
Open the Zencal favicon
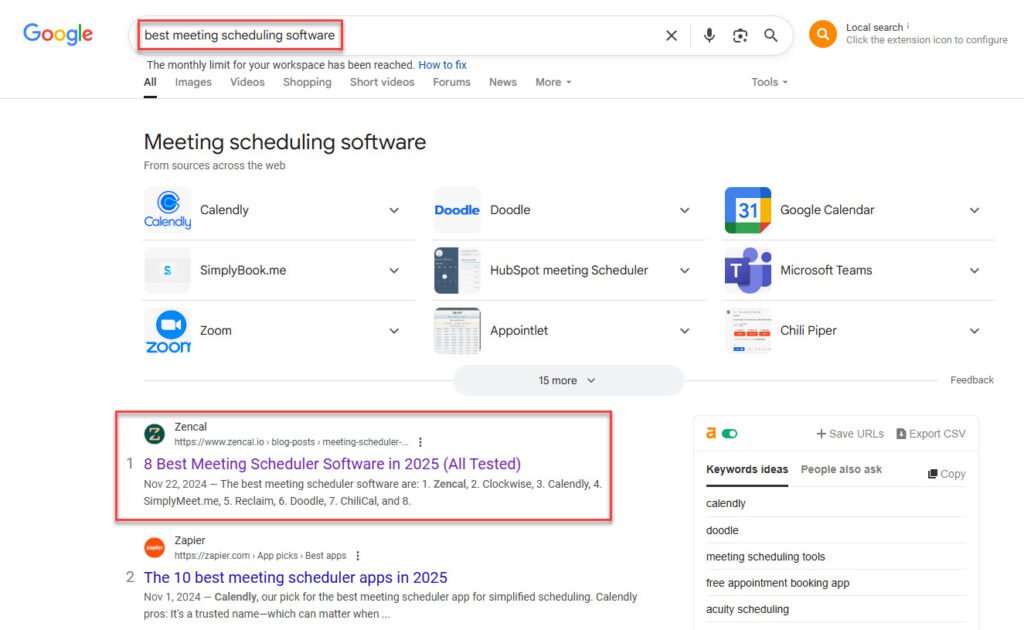point(155,433)
